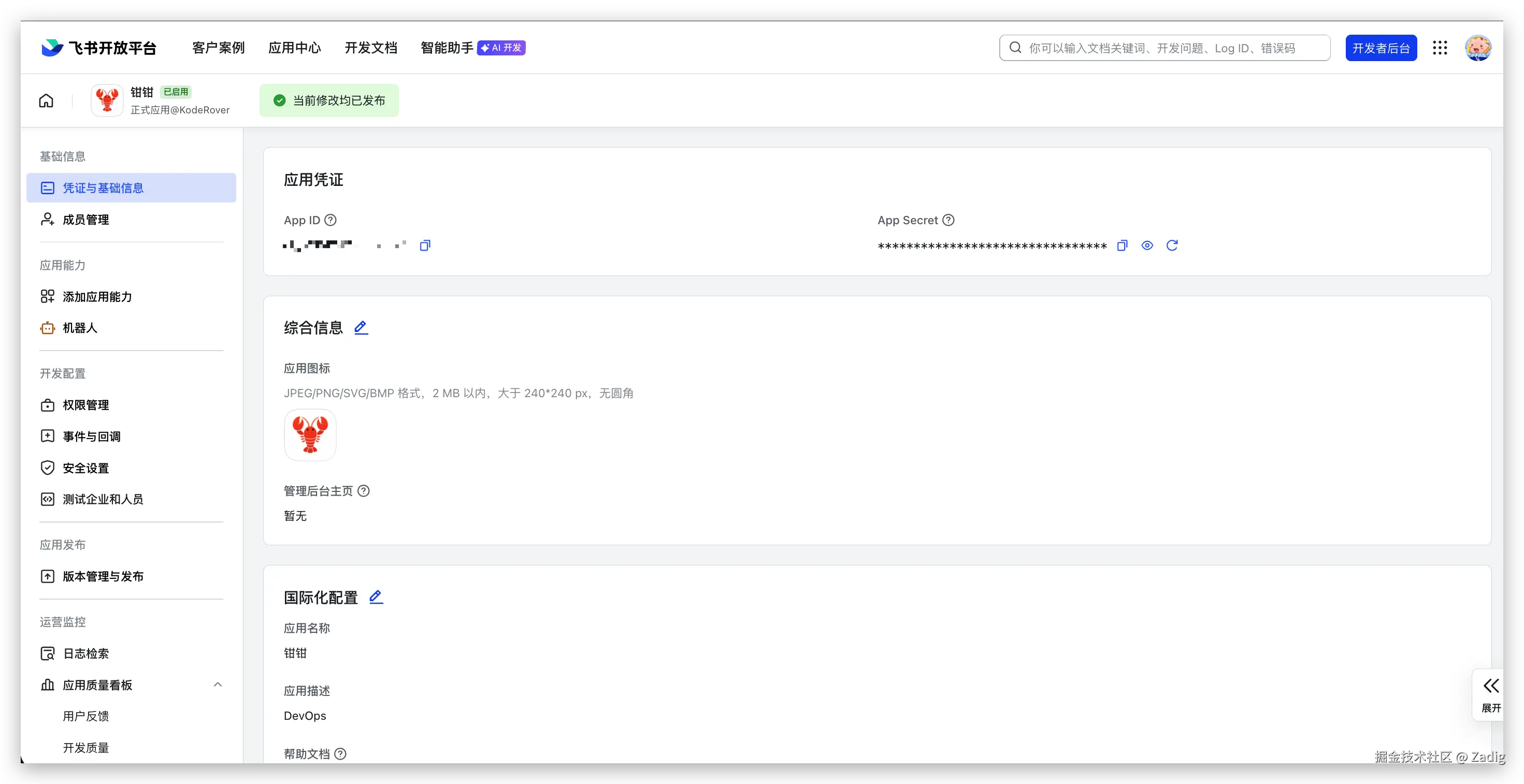Copy the App ID value
Screen dimensions: 1524x784
(425, 245)
